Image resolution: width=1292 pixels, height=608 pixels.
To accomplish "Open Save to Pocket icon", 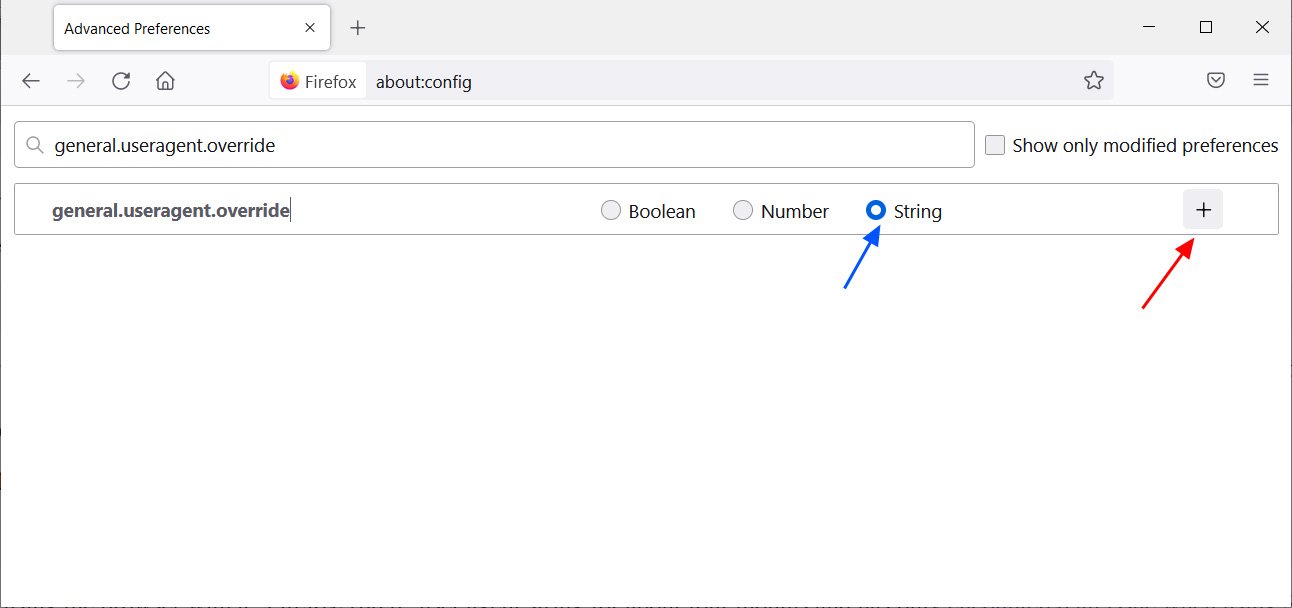I will click(x=1216, y=81).
